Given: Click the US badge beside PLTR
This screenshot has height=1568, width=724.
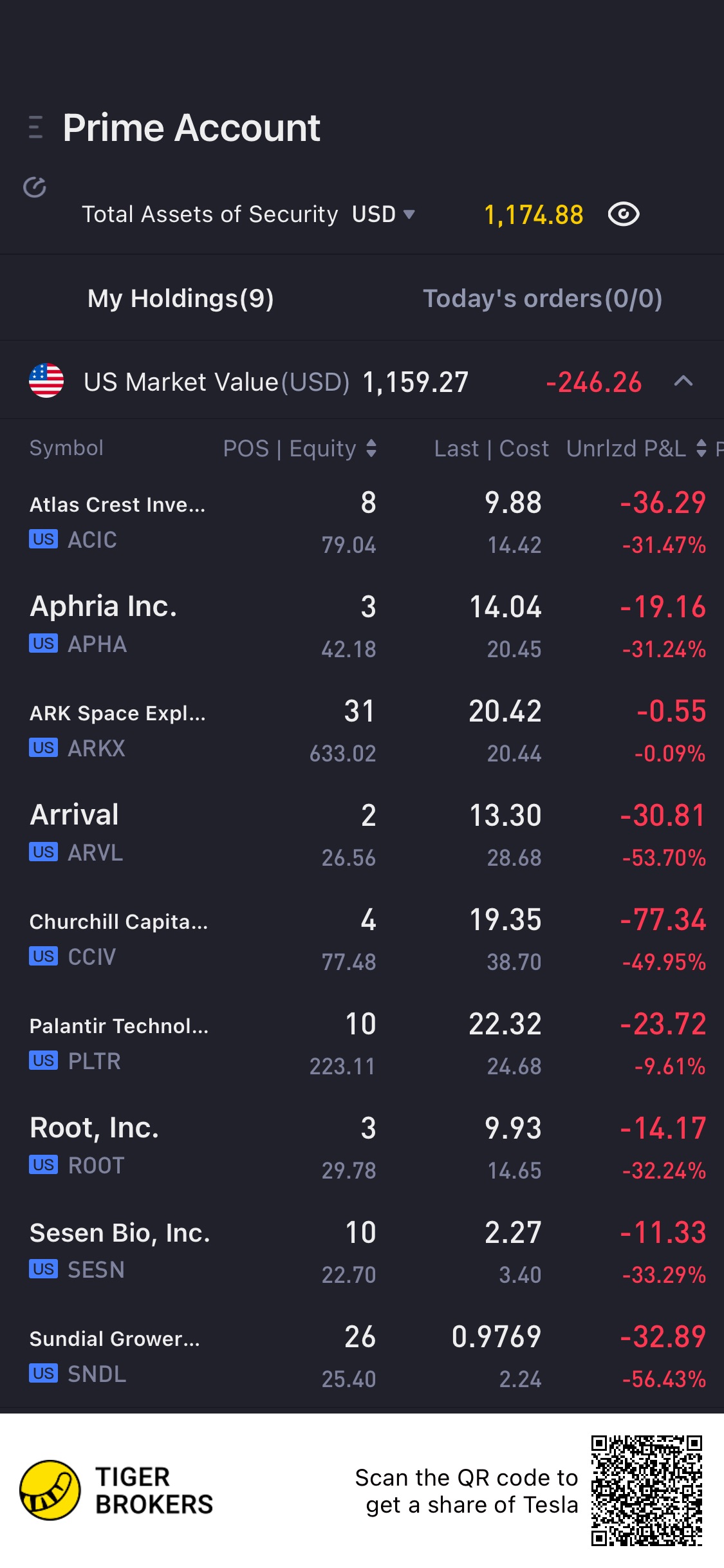Looking at the screenshot, I should click(x=43, y=1061).
